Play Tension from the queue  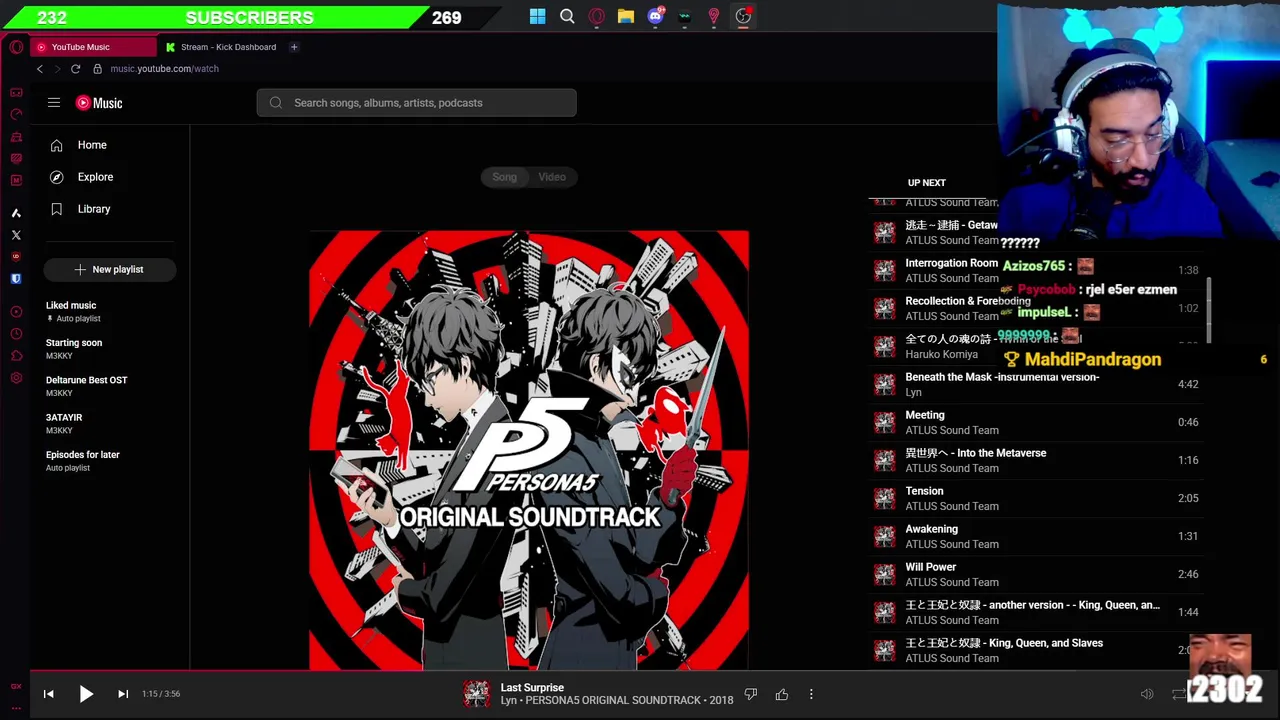click(1036, 498)
